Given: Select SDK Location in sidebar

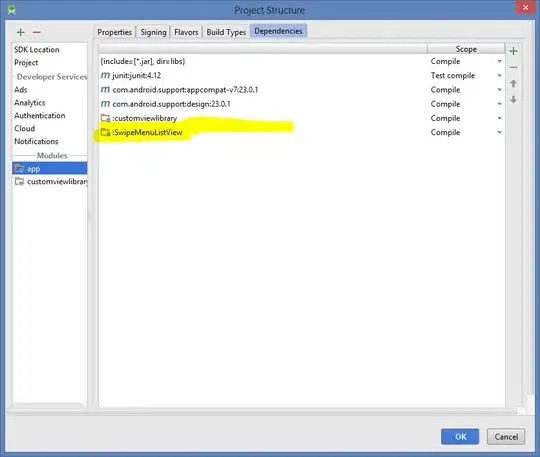Looking at the screenshot, I should [37, 50].
